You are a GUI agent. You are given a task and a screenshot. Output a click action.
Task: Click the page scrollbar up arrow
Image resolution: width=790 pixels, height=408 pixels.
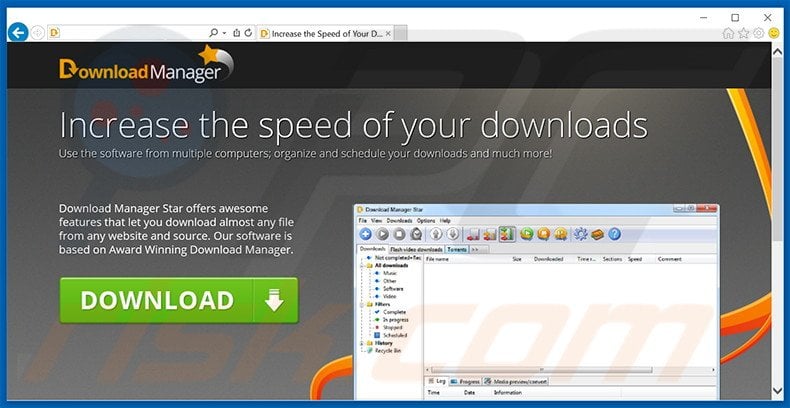click(777, 50)
